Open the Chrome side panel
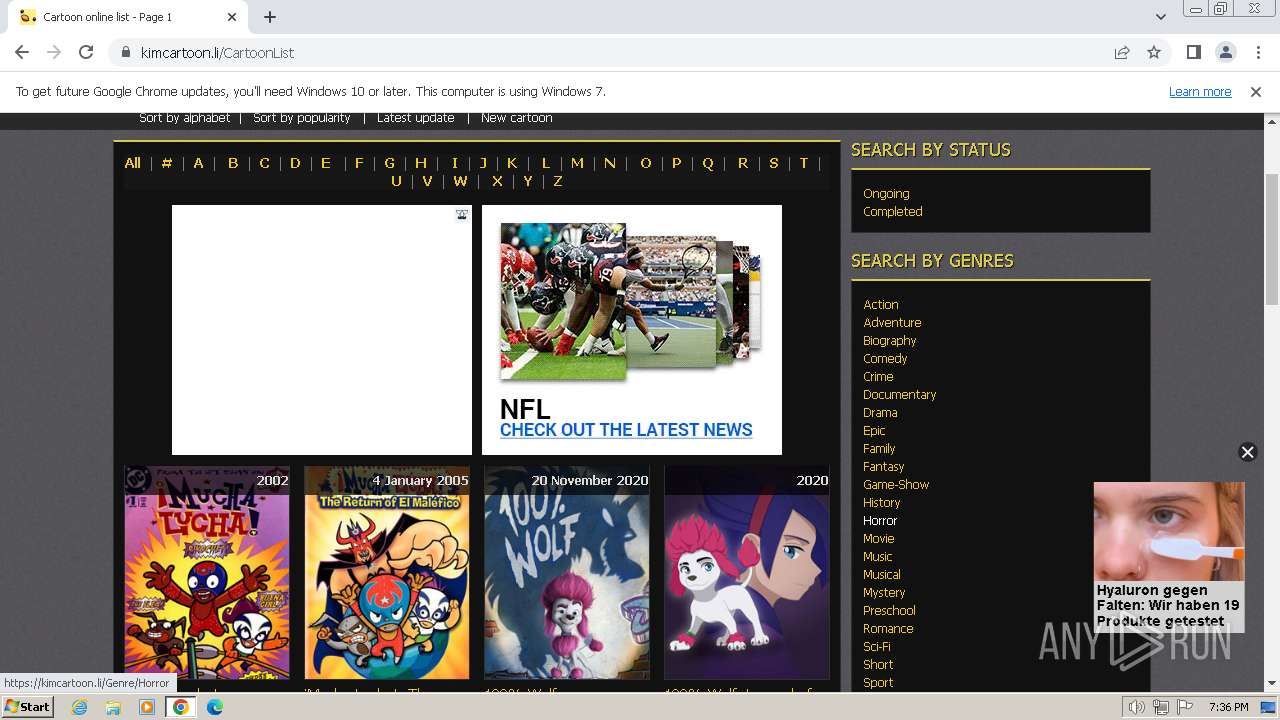 pos(1193,52)
